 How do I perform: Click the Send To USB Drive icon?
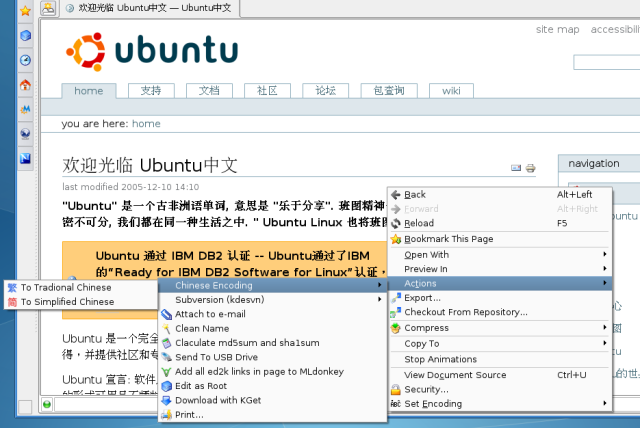166,357
